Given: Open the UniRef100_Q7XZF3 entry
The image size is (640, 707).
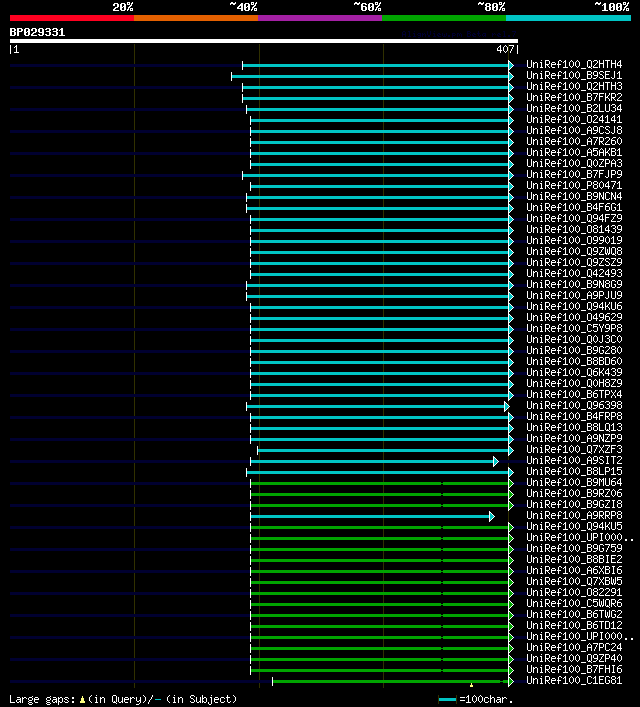Looking at the screenshot, I should [574, 449].
